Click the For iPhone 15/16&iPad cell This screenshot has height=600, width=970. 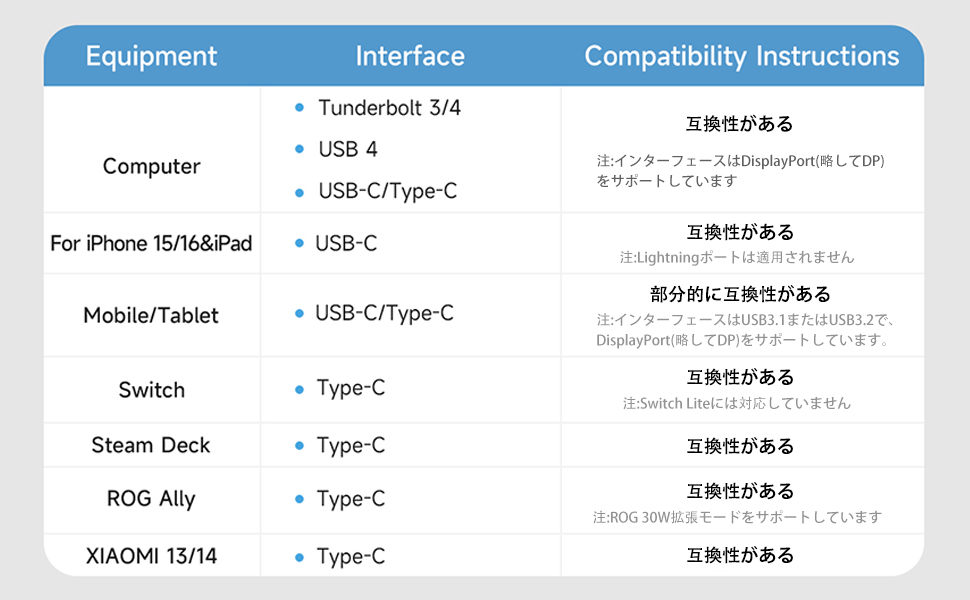(x=151, y=243)
